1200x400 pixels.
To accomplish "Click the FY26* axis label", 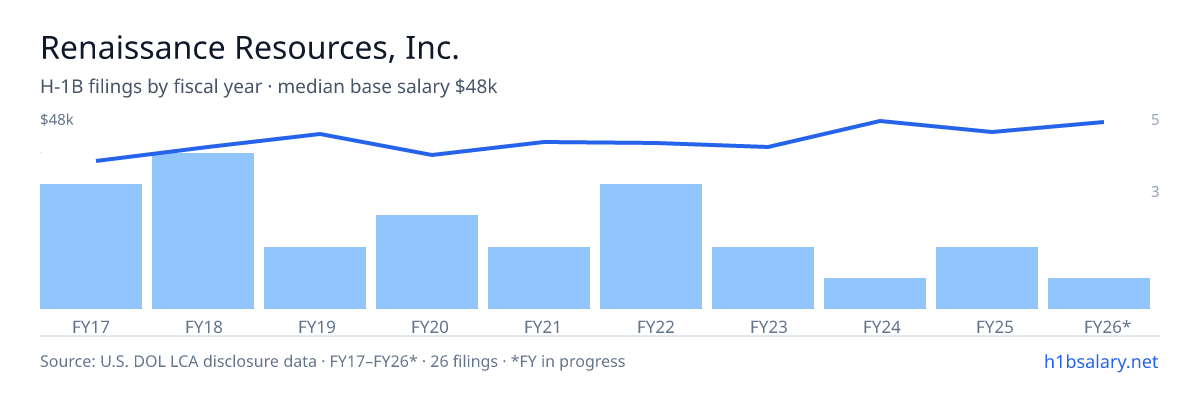I will [1107, 326].
